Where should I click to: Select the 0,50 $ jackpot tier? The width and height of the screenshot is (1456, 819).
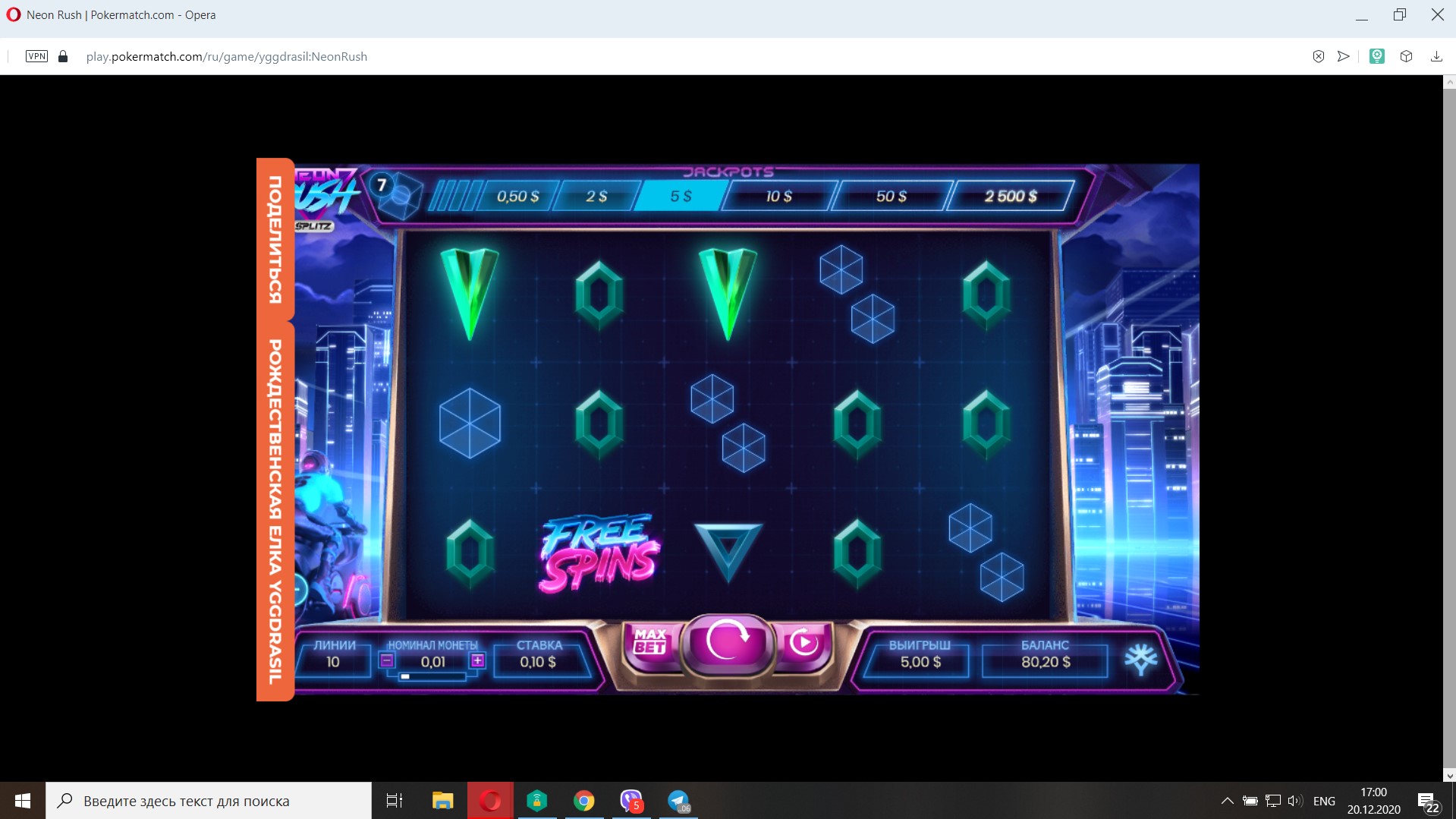pyautogui.click(x=518, y=197)
